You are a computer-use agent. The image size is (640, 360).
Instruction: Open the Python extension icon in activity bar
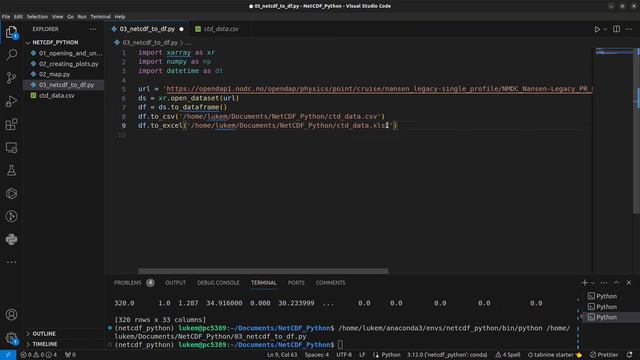(x=11, y=239)
